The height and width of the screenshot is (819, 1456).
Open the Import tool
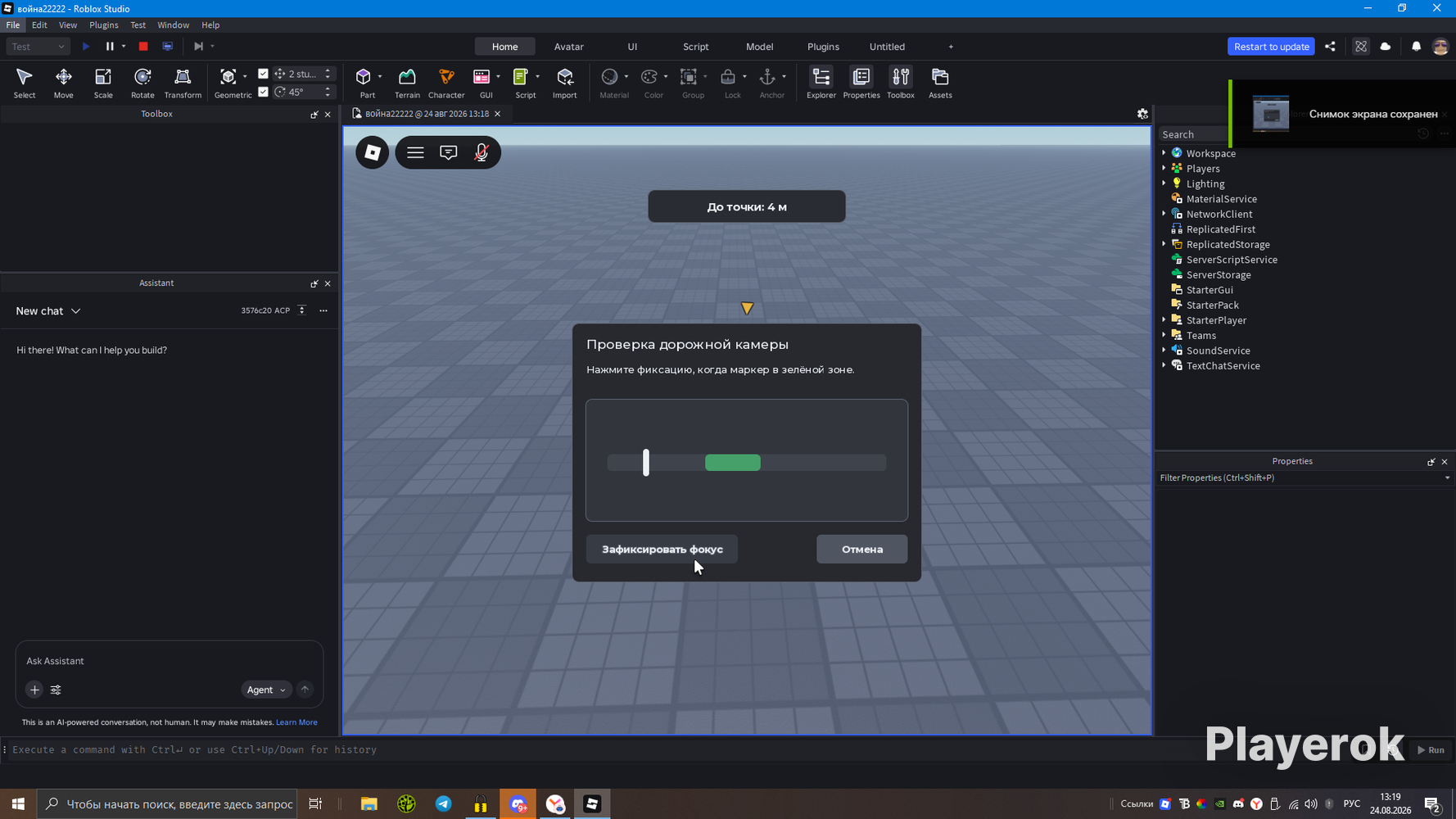click(x=565, y=83)
